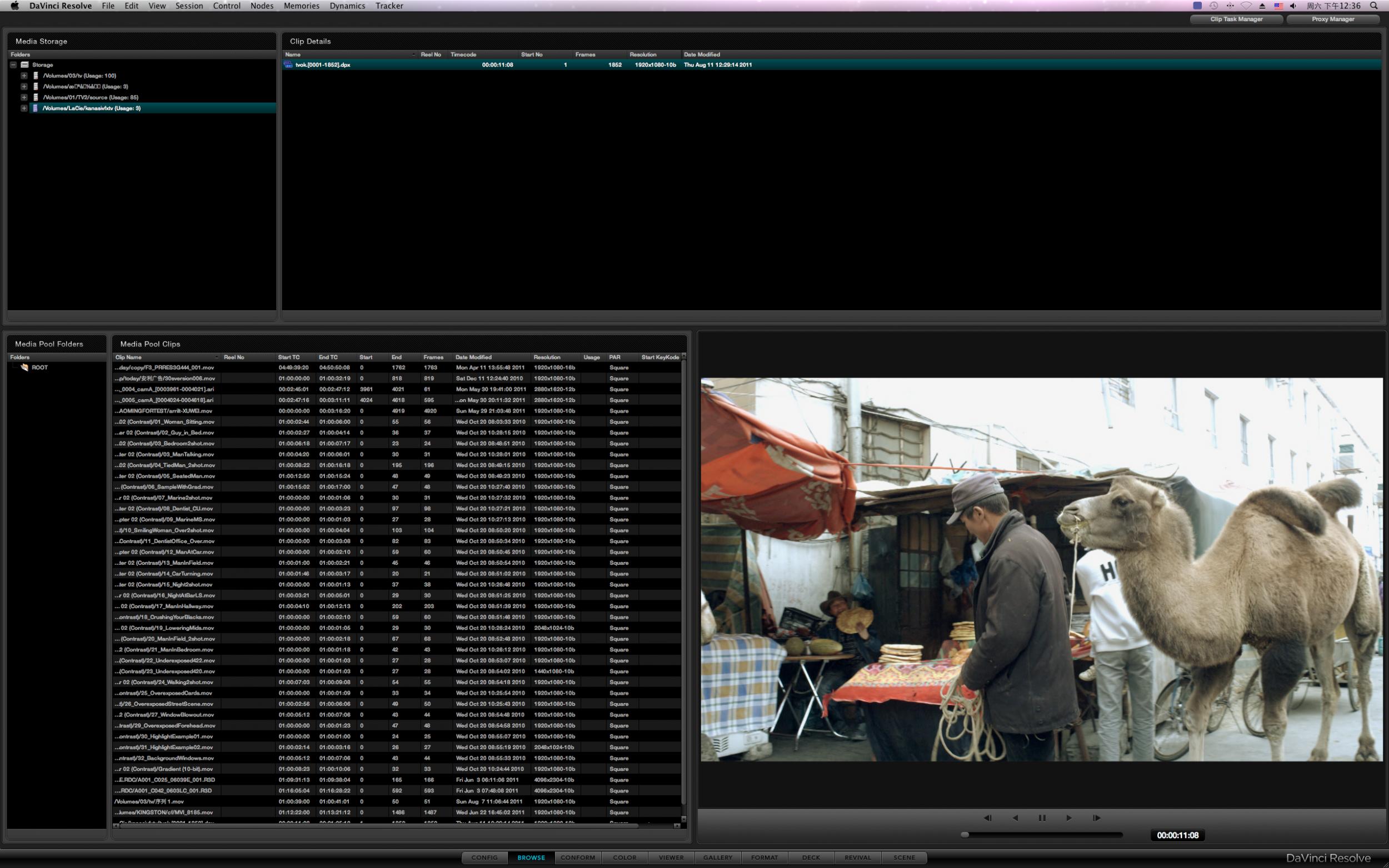Expand the /Volumes/LaCie/kanasivfxtv folder
Screen dimensions: 1389x868
coord(24,108)
